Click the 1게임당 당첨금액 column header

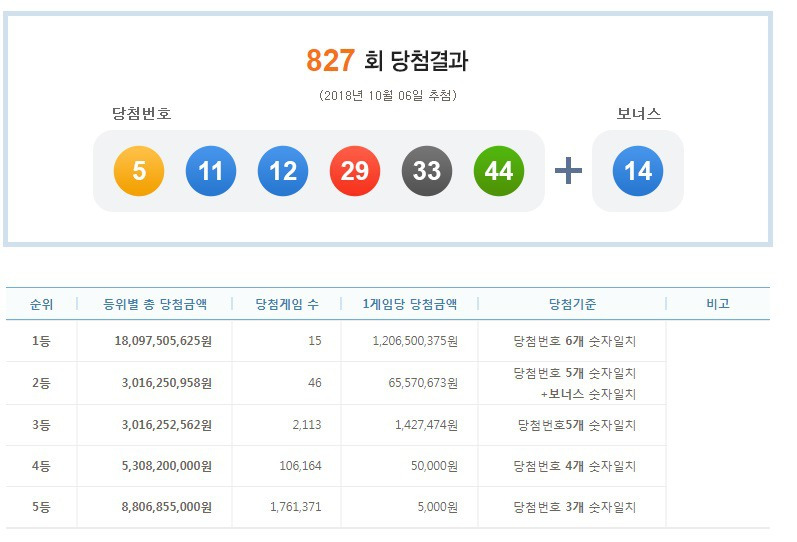[x=410, y=304]
